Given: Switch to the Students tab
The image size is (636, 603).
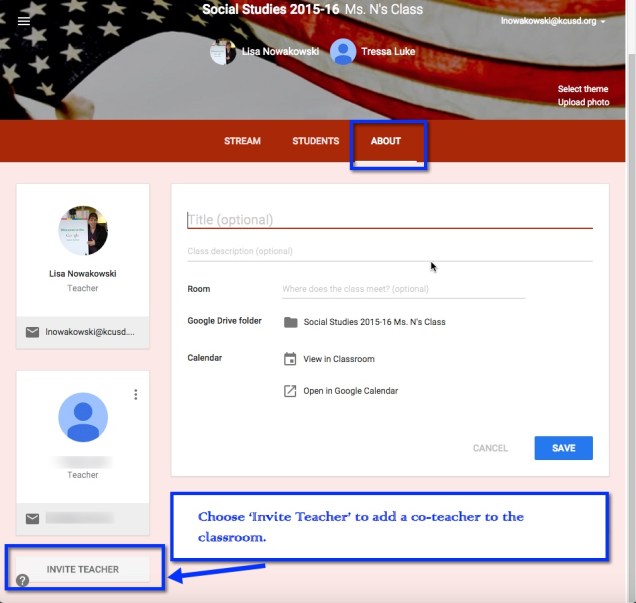Looking at the screenshot, I should 315,141.
